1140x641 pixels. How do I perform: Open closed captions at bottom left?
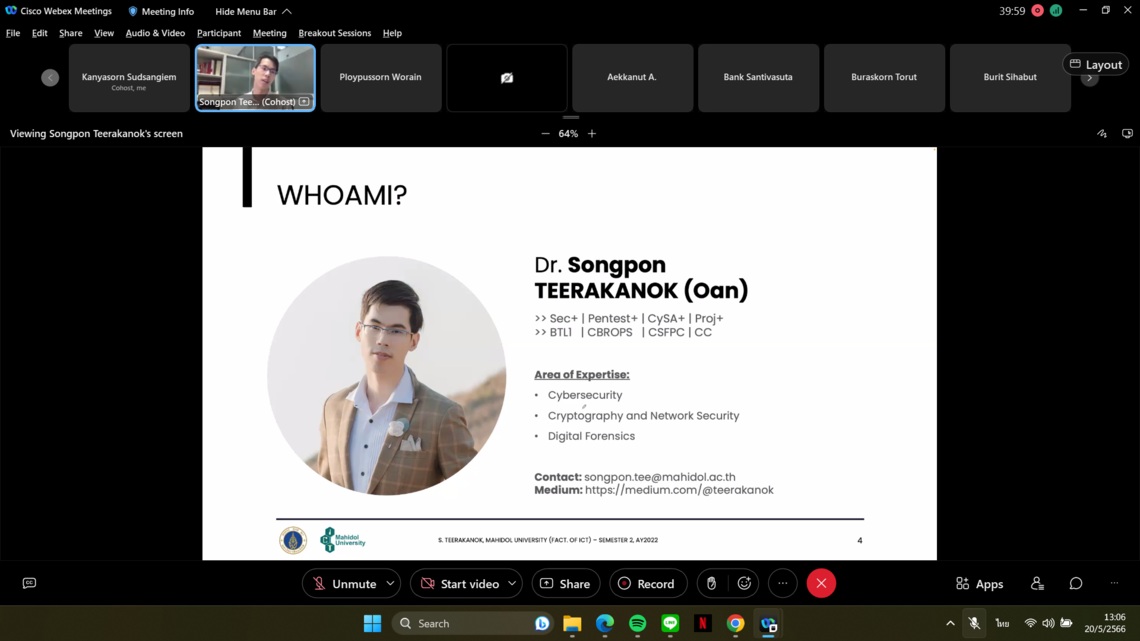pos(29,583)
